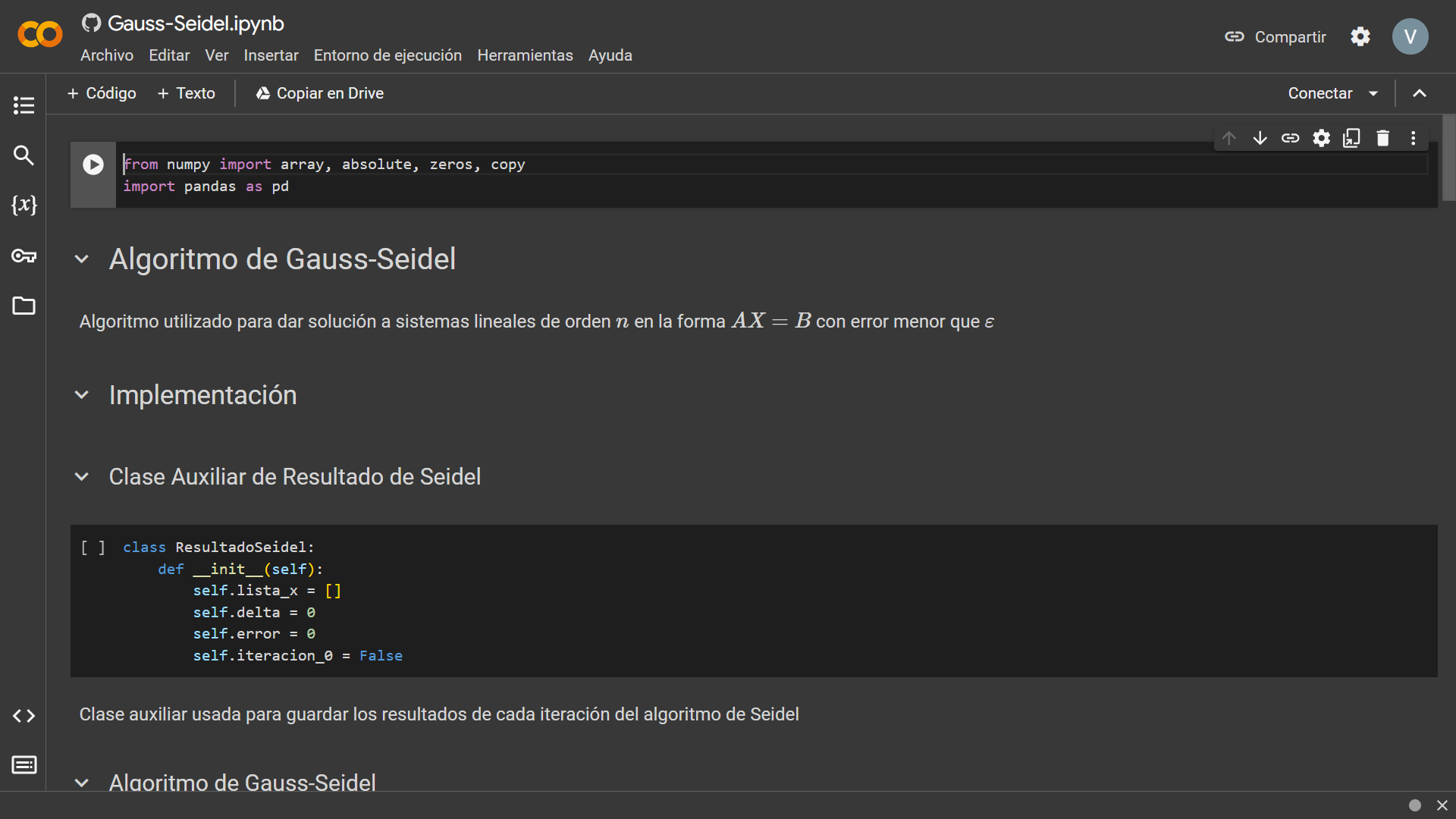Delete the selected cell
Screen dimensions: 1456x819
point(1382,138)
